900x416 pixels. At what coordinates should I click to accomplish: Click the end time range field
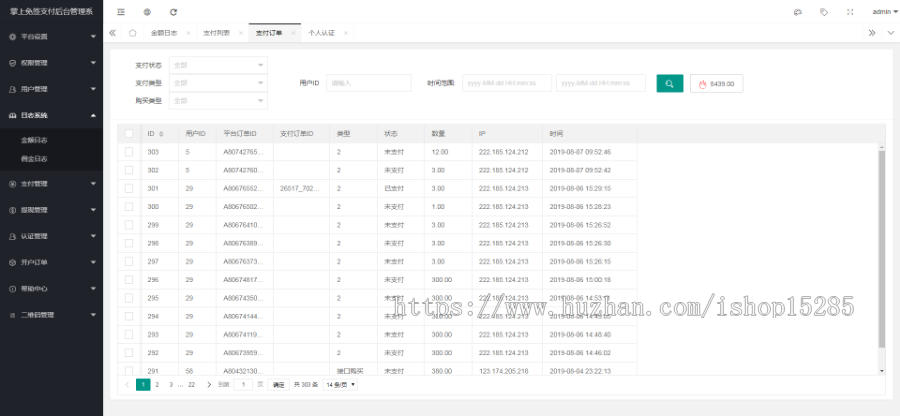pos(601,83)
